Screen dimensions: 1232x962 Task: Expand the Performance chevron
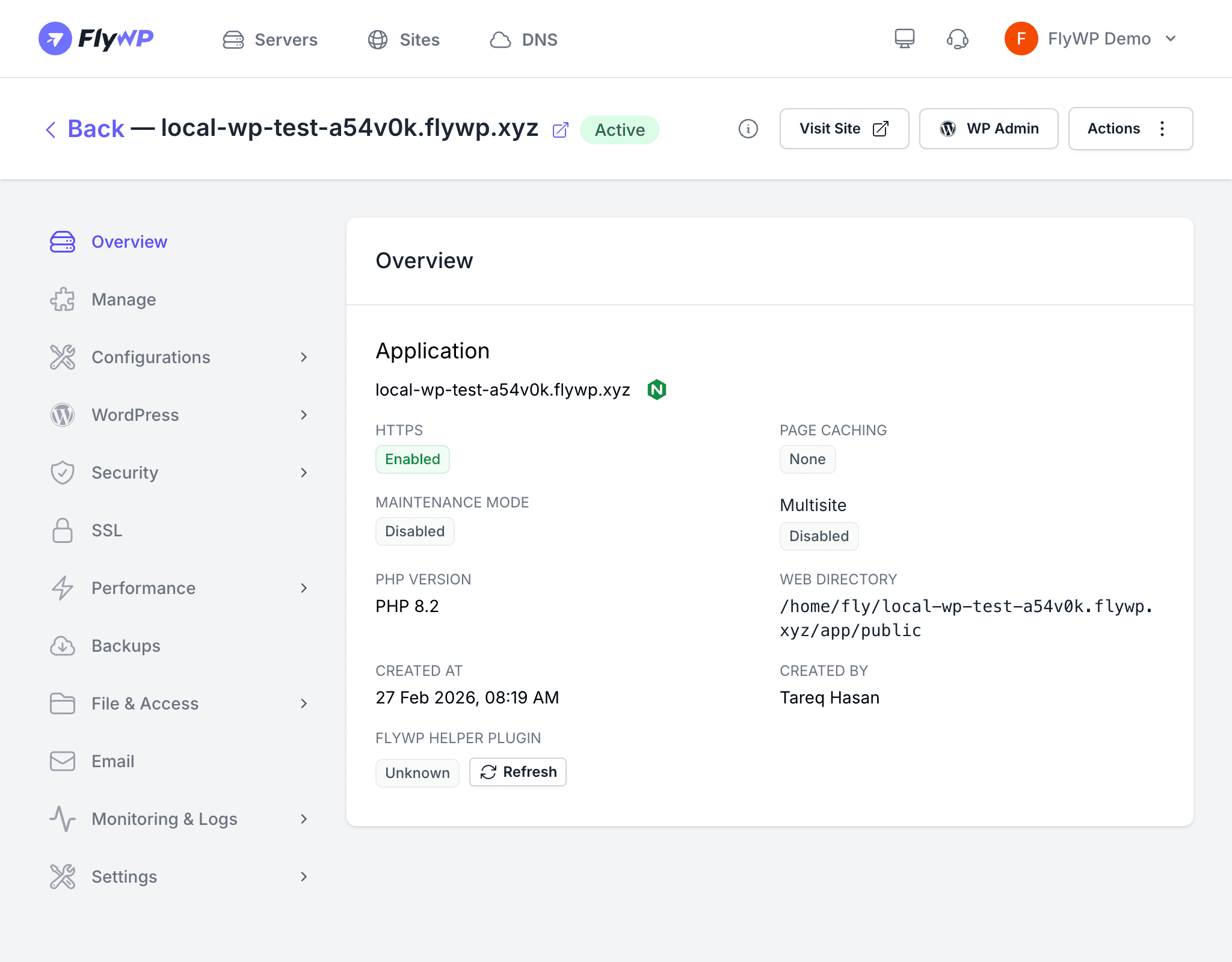pos(304,588)
